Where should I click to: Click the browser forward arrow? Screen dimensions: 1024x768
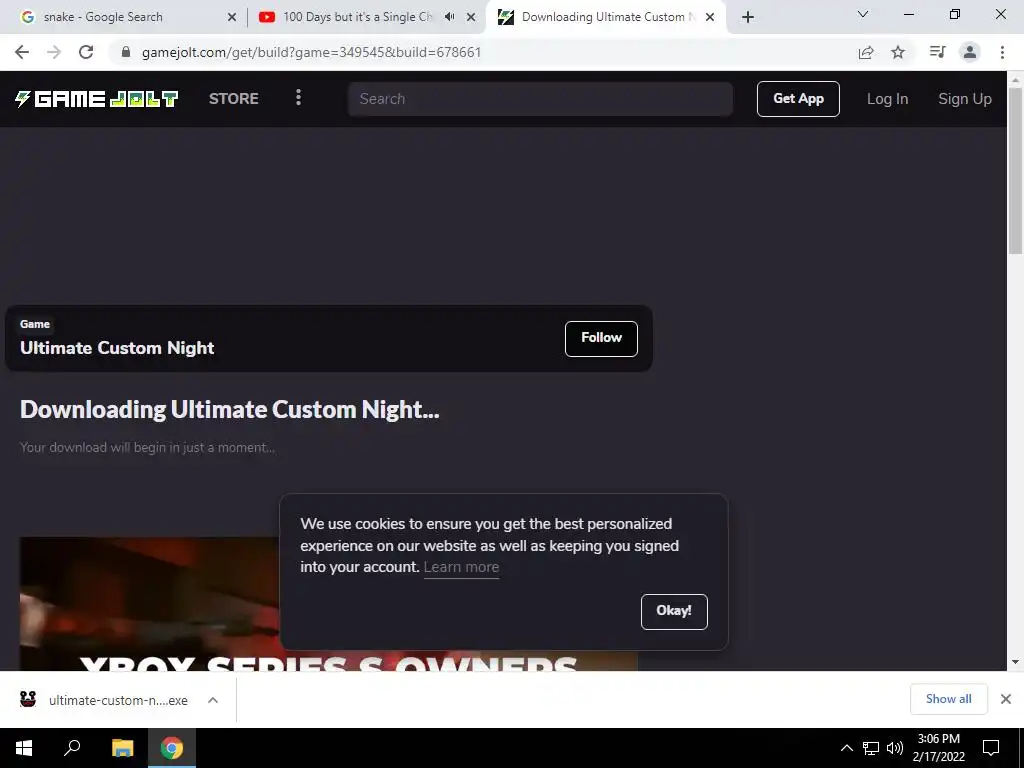(x=54, y=52)
